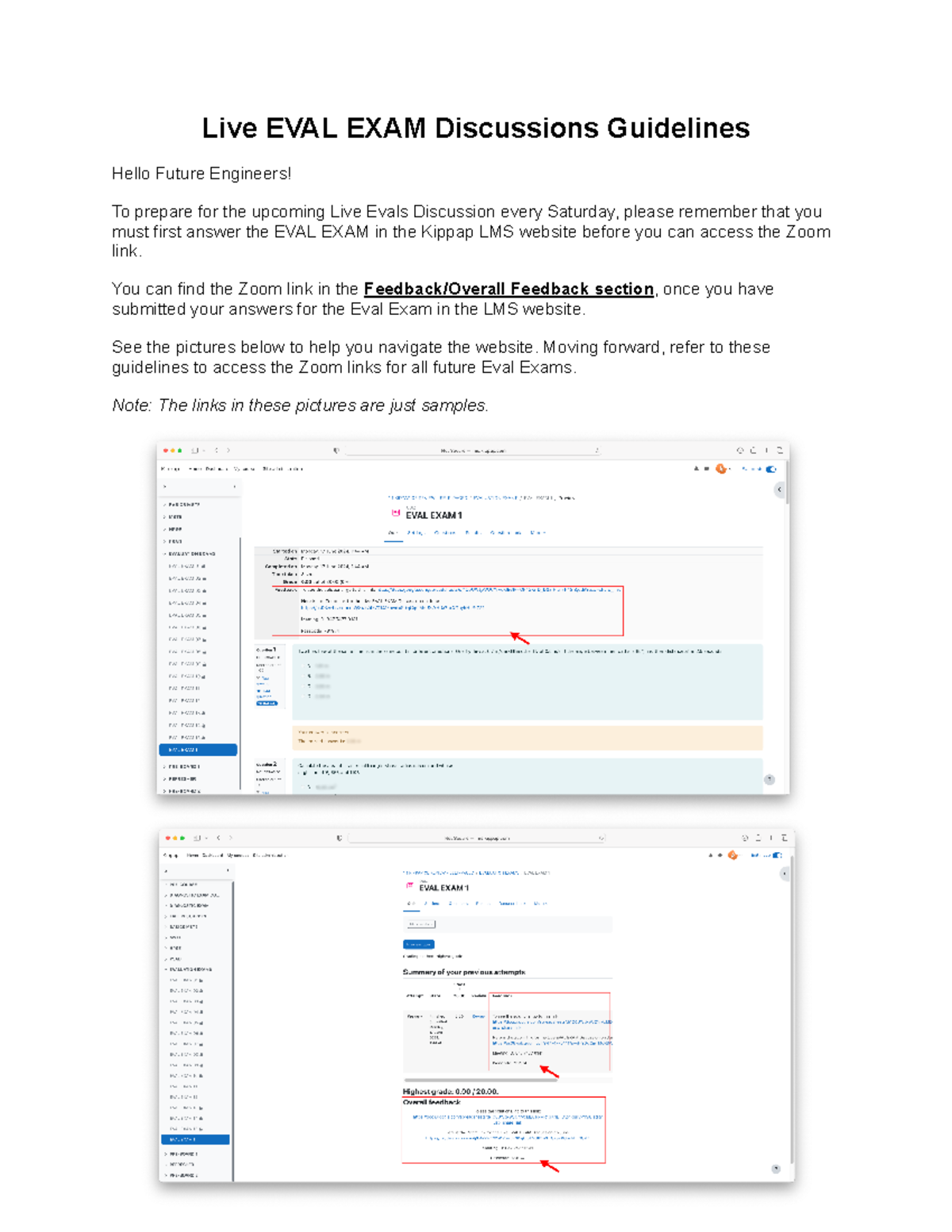Image resolution: width=952 pixels, height=1232 pixels.
Task: Open the block drawer arrow in upper screenshot
Action: coord(779,489)
